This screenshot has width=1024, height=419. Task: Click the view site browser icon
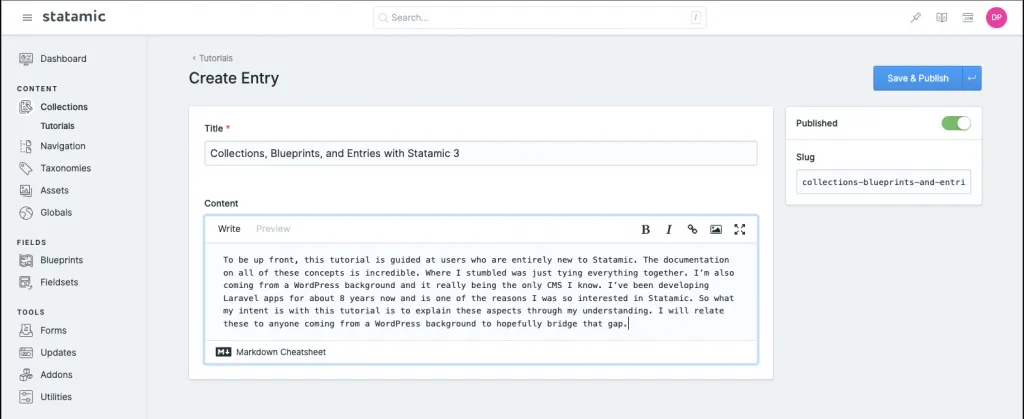(968, 18)
